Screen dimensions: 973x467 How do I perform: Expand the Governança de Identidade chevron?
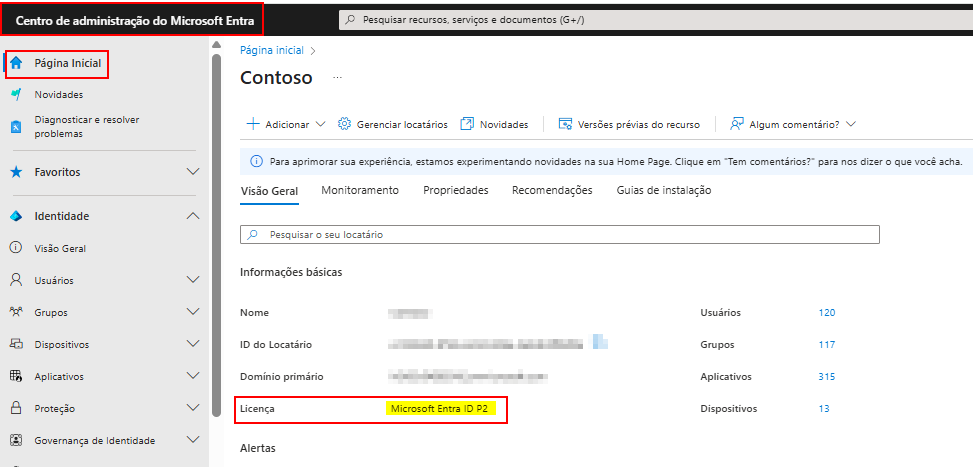click(x=193, y=440)
